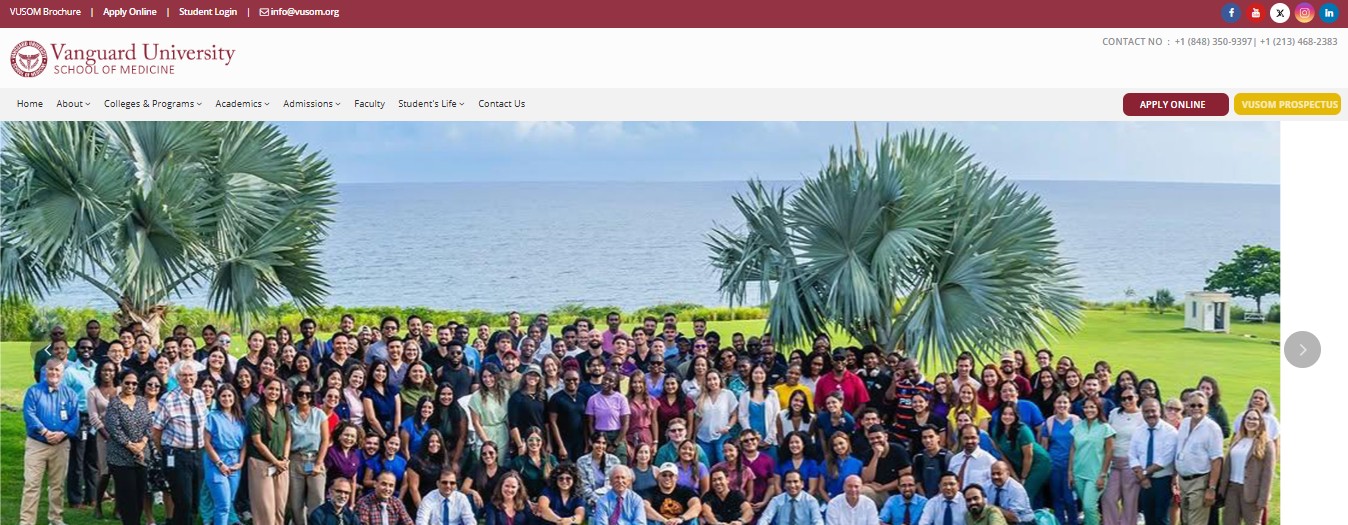Open the YouTube social icon

1256,13
